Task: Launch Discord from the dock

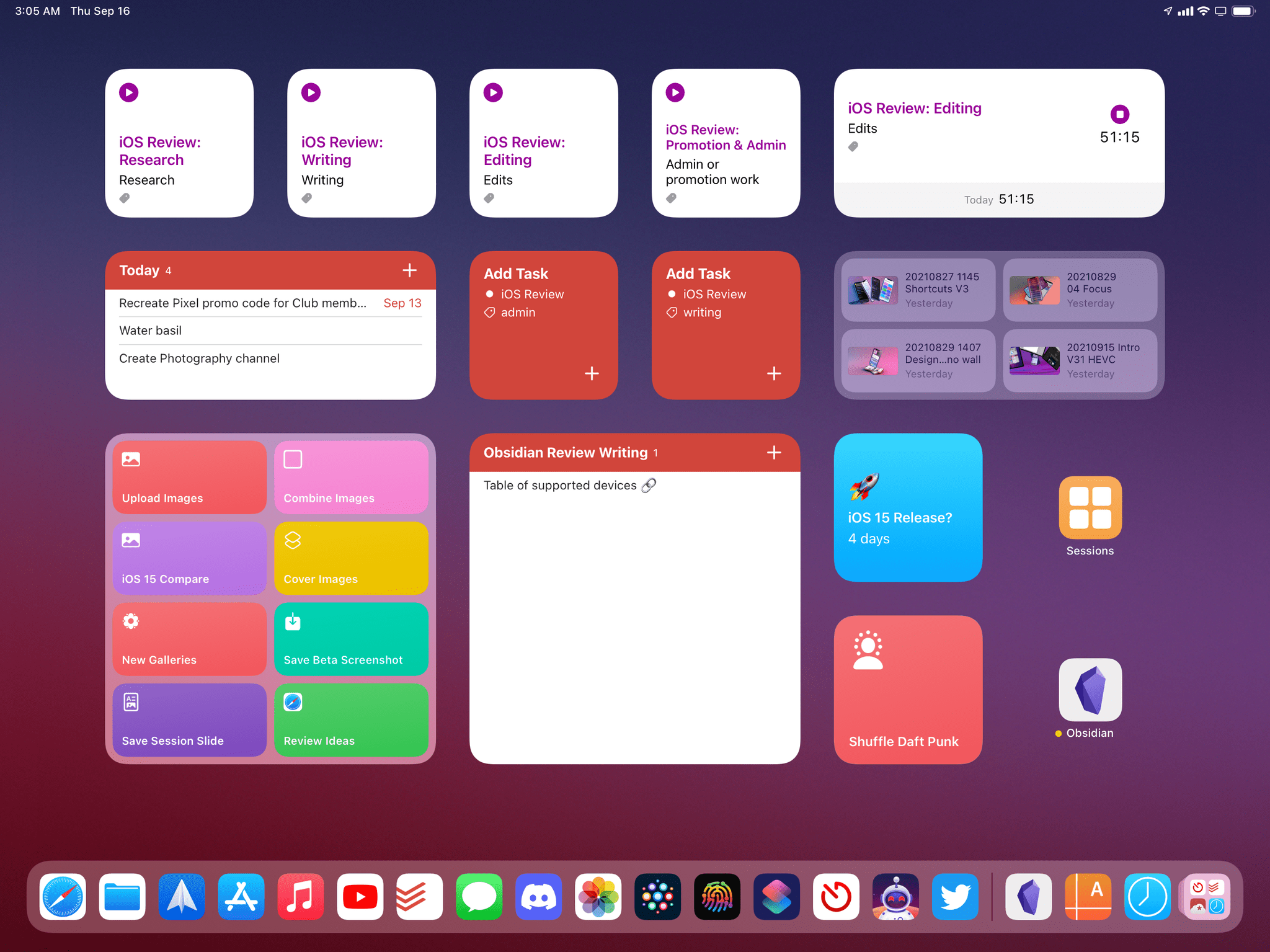Action: [539, 896]
